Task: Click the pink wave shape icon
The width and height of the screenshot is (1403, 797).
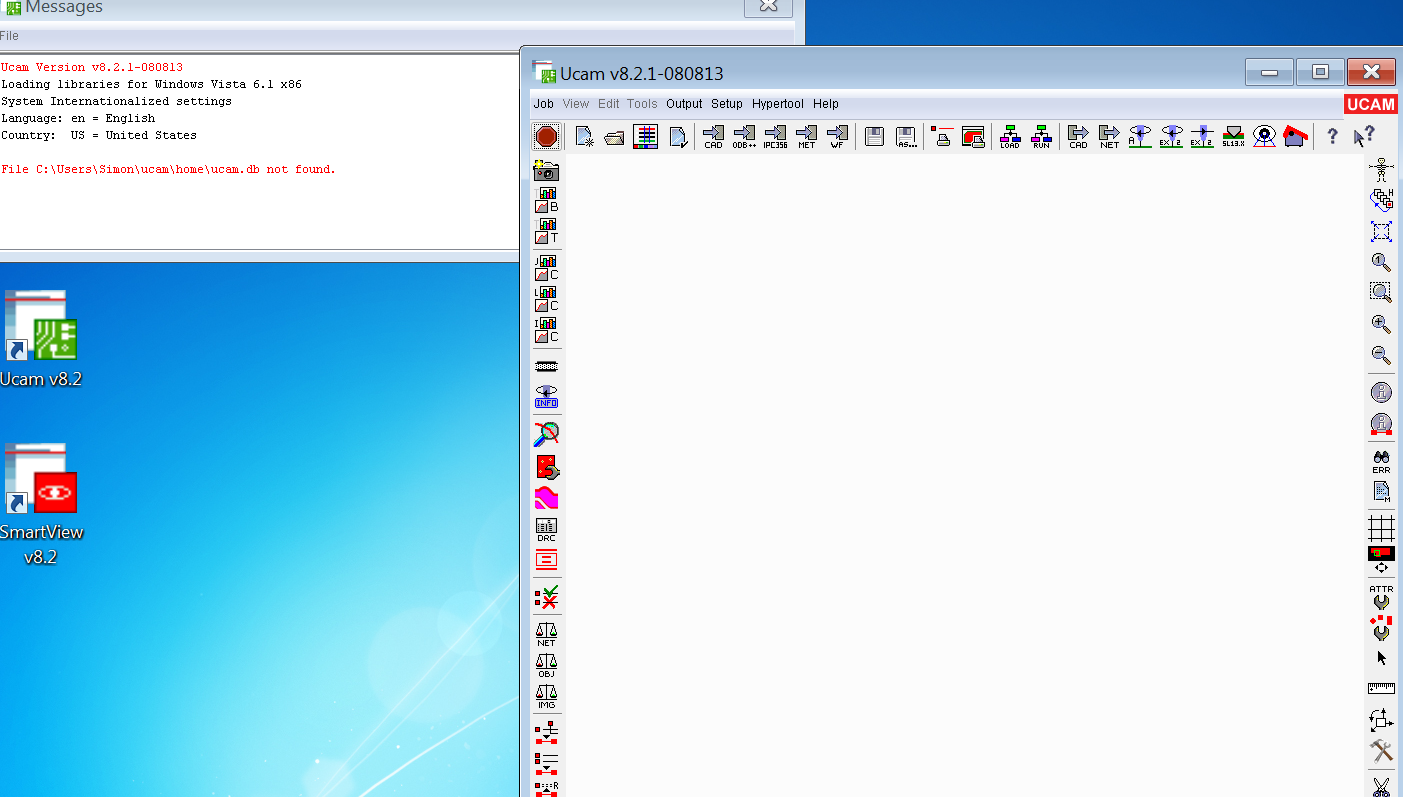Action: tap(546, 497)
